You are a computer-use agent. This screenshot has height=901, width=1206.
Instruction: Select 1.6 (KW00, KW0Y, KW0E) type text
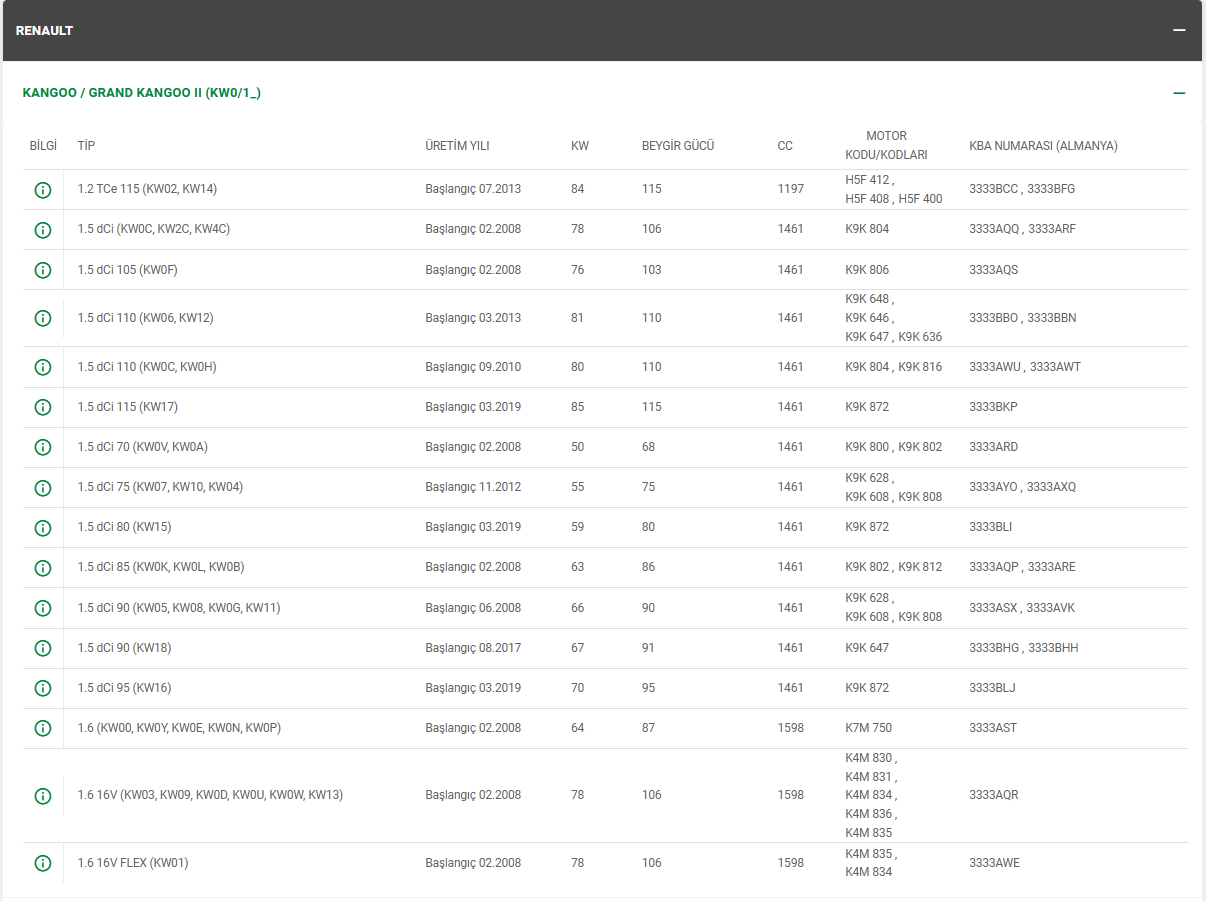179,728
